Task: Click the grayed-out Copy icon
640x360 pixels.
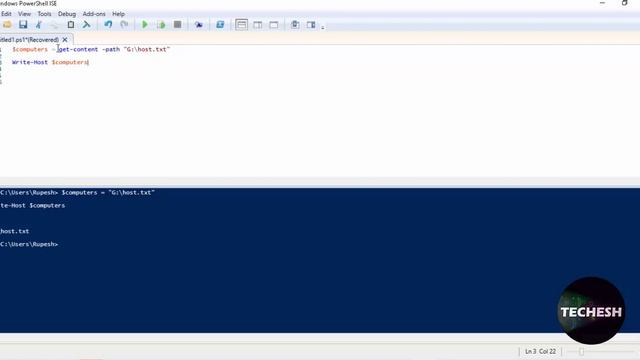Action: click(54, 25)
